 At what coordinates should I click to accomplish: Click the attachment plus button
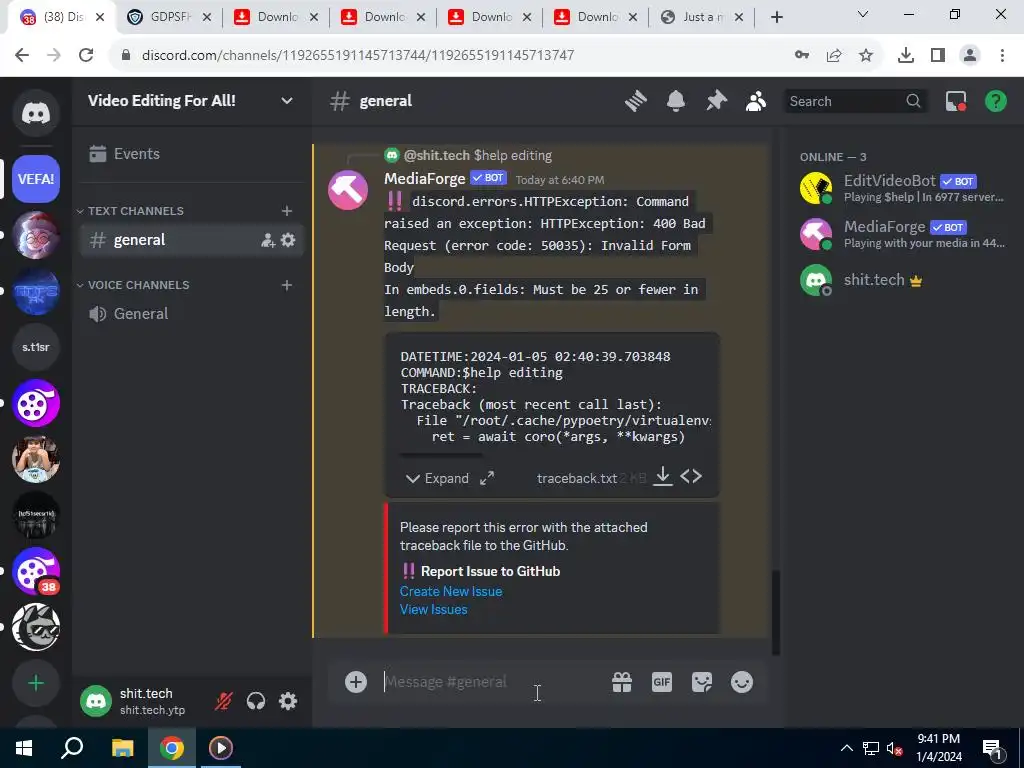click(x=356, y=682)
